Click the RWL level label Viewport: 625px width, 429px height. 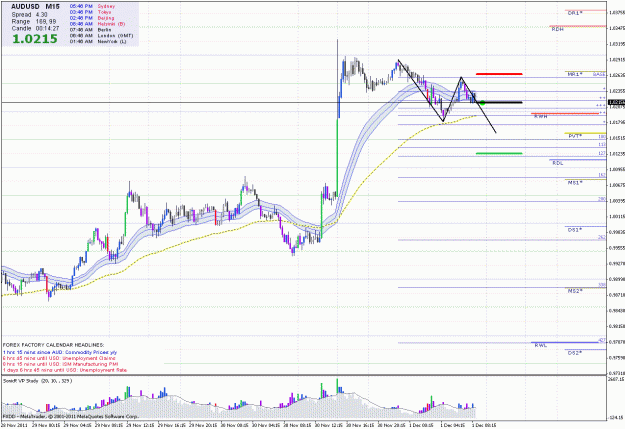click(x=540, y=345)
